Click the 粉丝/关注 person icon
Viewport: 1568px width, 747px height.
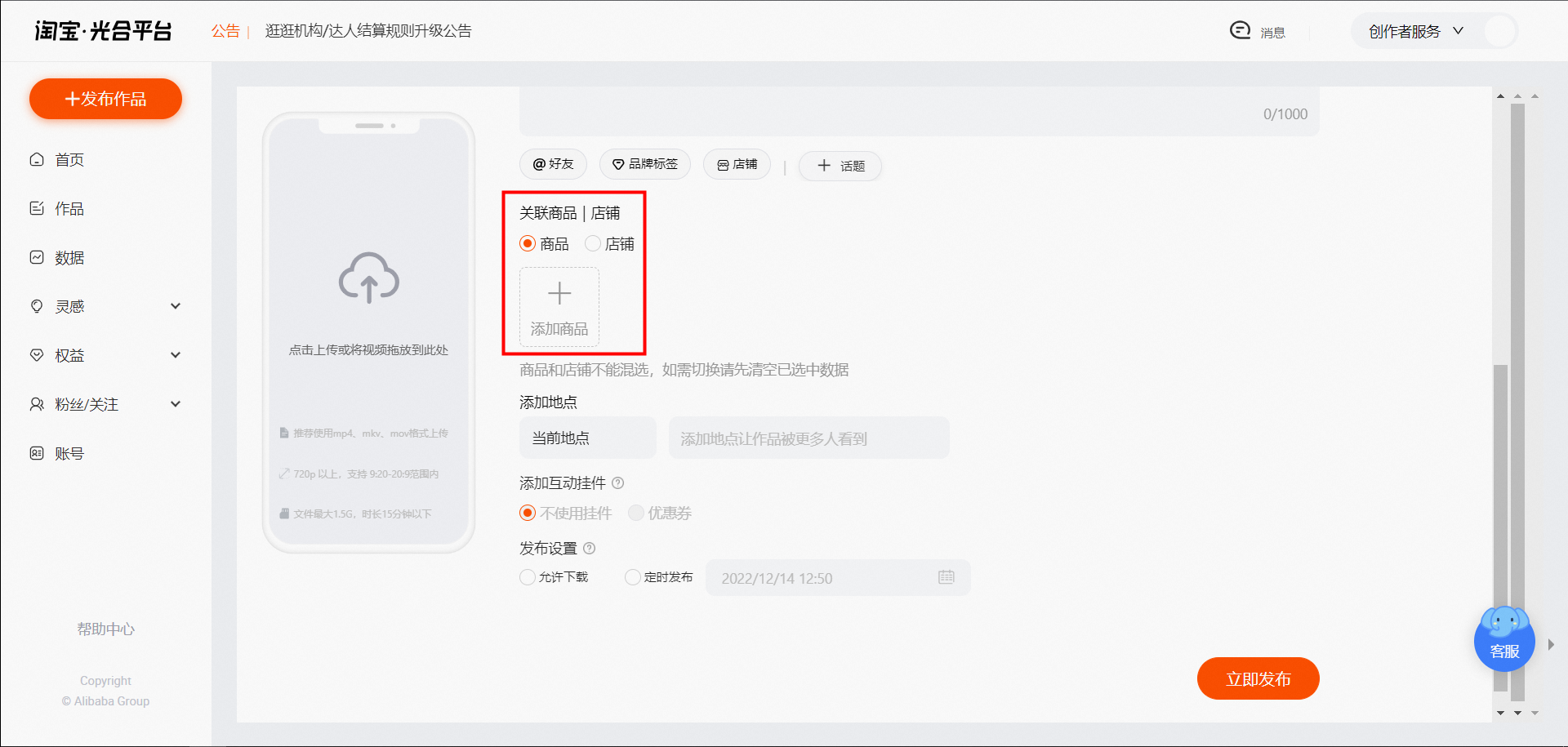(37, 404)
